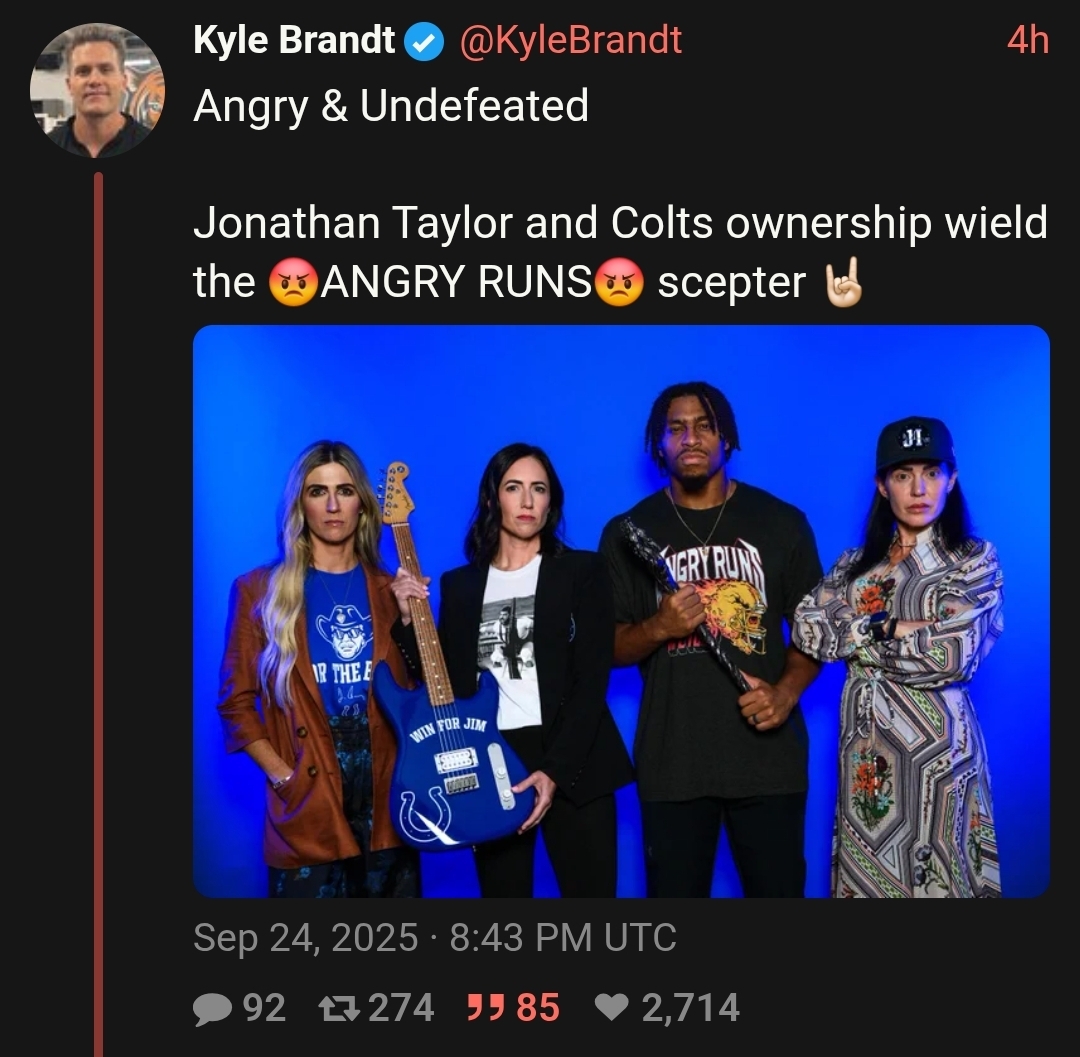Click the red quote marks icon
1080x1057 pixels.
pos(484,1006)
